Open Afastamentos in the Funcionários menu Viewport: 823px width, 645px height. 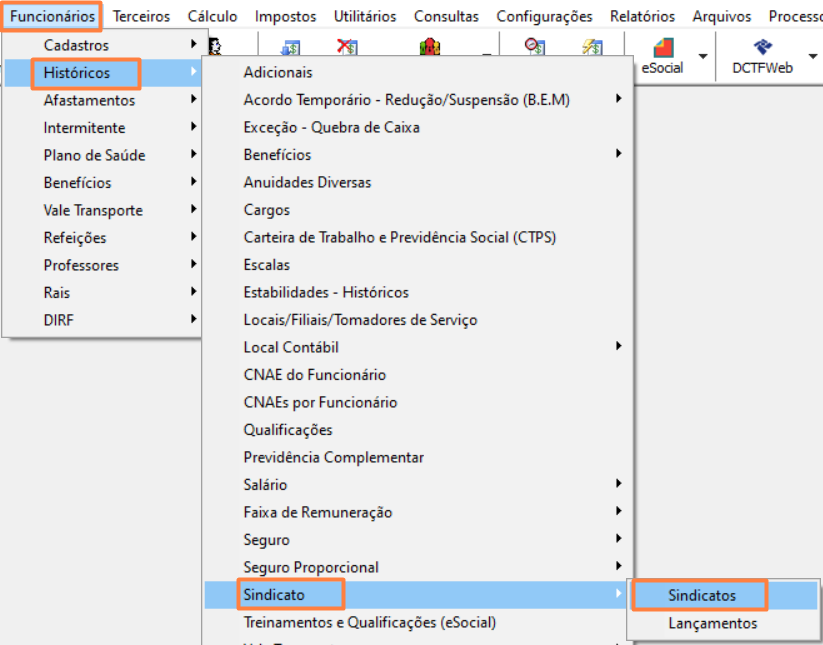click(x=89, y=100)
